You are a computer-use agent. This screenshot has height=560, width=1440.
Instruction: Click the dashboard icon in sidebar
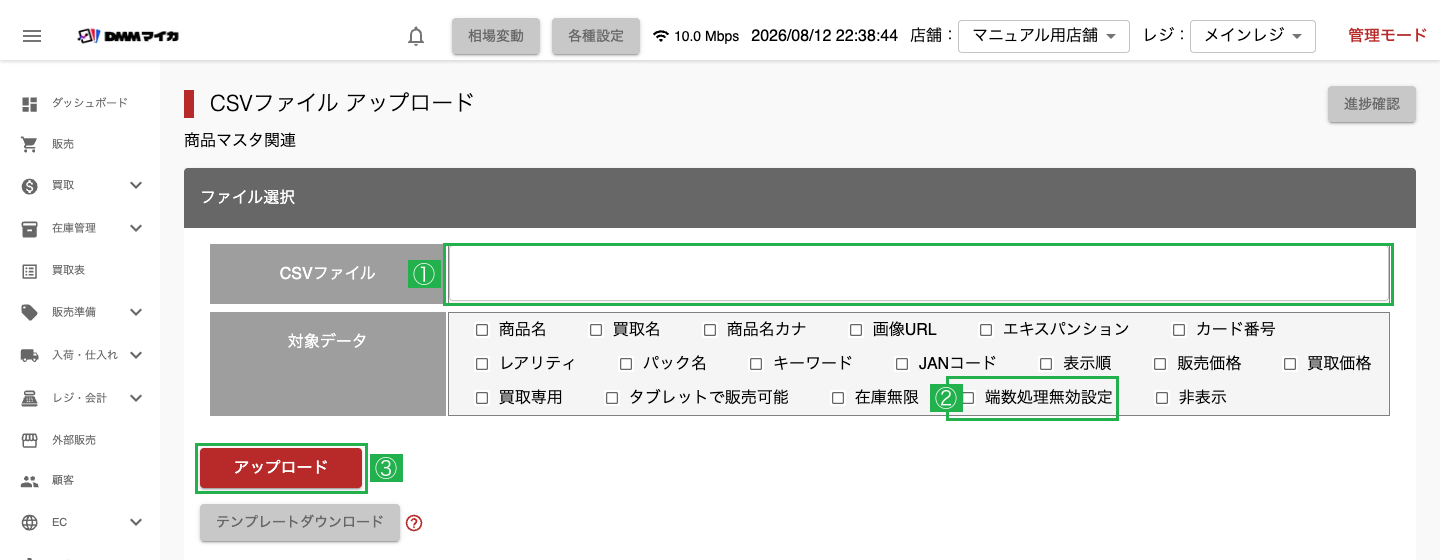click(x=30, y=103)
